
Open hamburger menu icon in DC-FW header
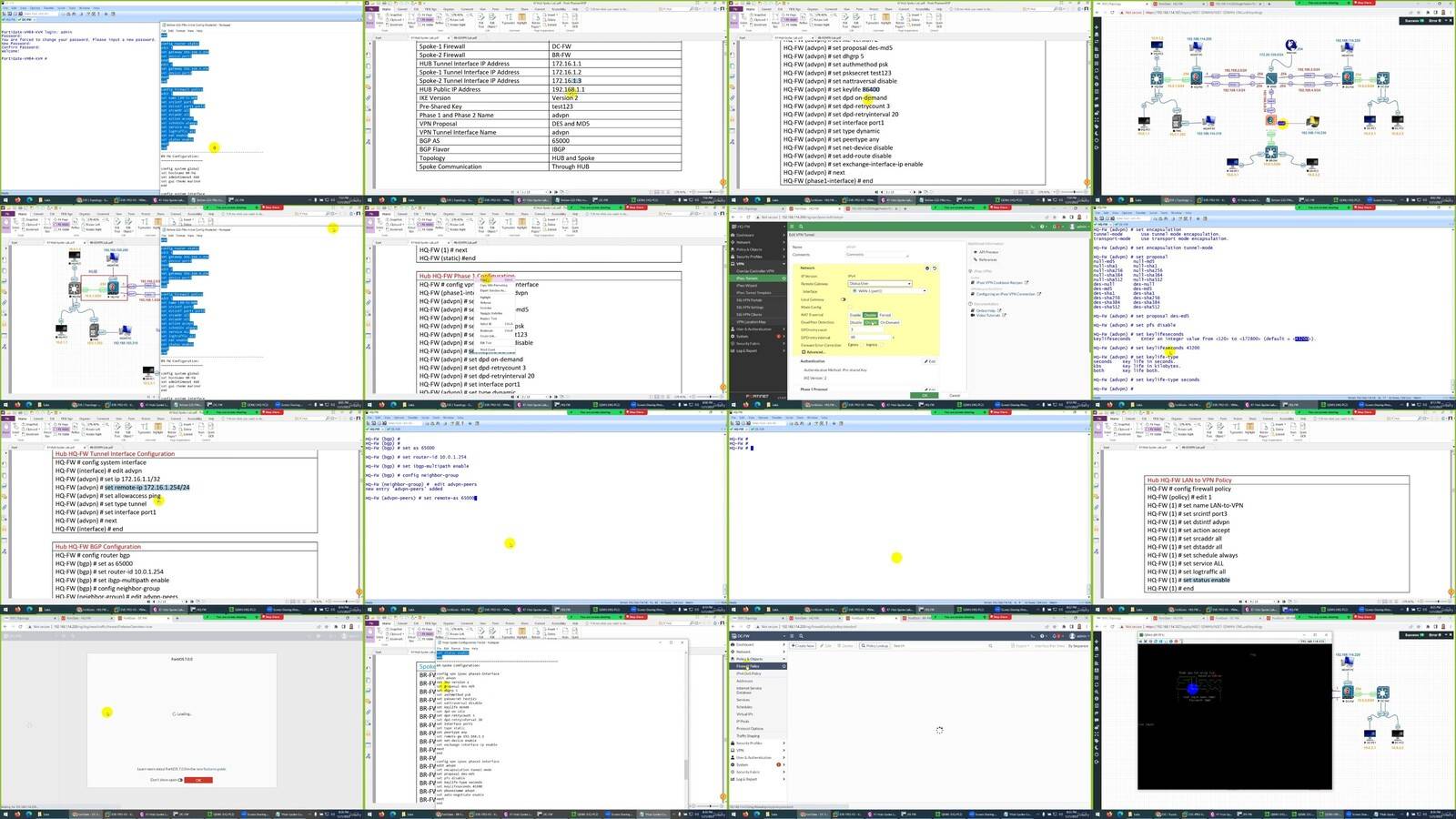(792, 636)
